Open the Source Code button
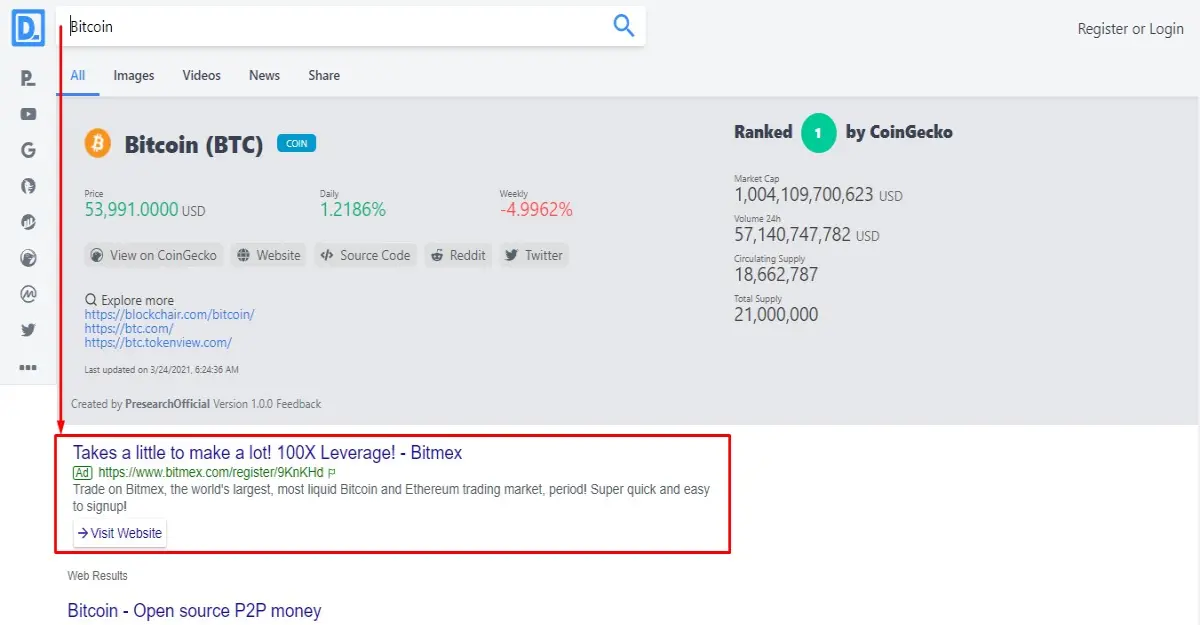1200x625 pixels. [x=366, y=255]
